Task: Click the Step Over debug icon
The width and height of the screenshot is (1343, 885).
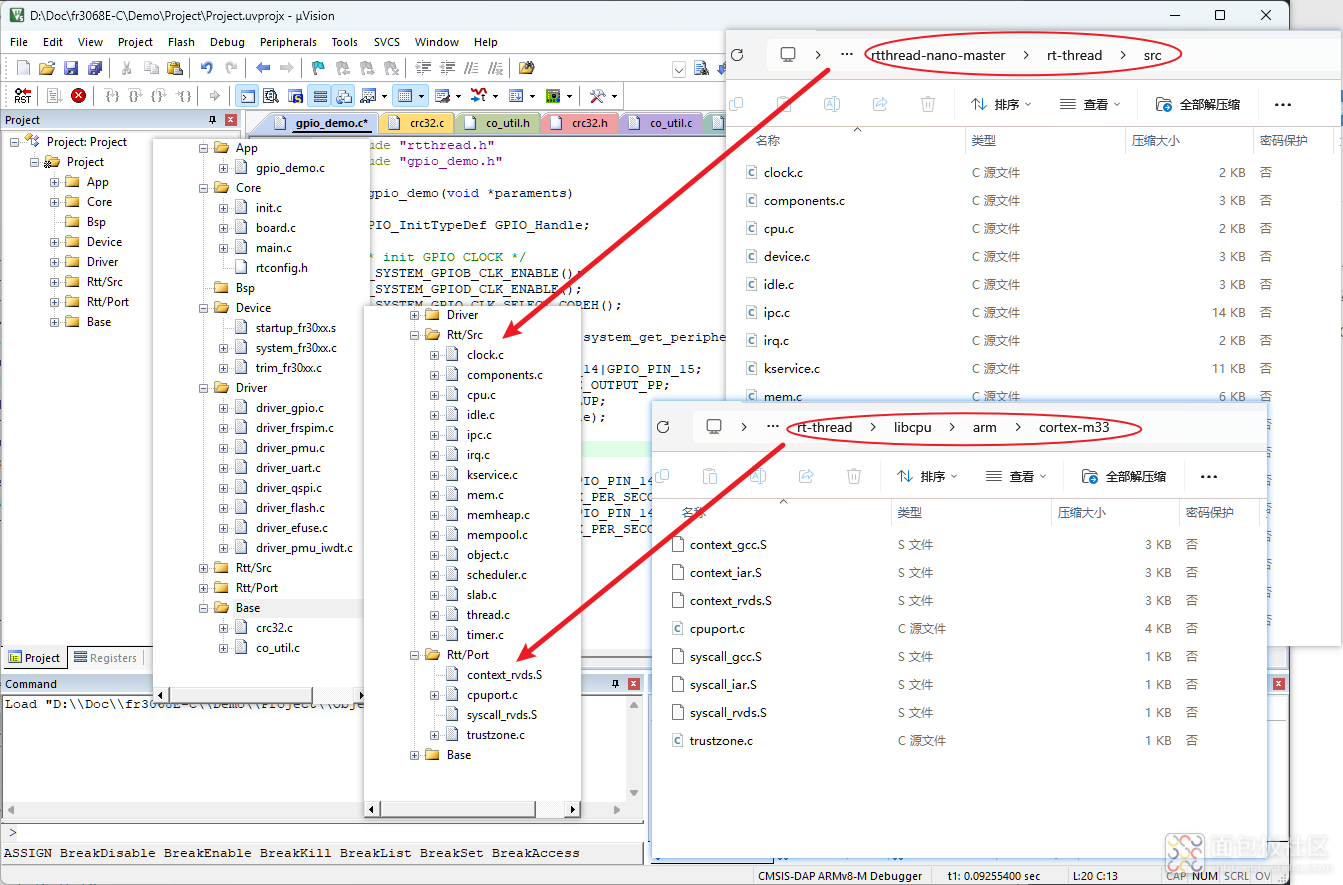Action: pos(136,96)
